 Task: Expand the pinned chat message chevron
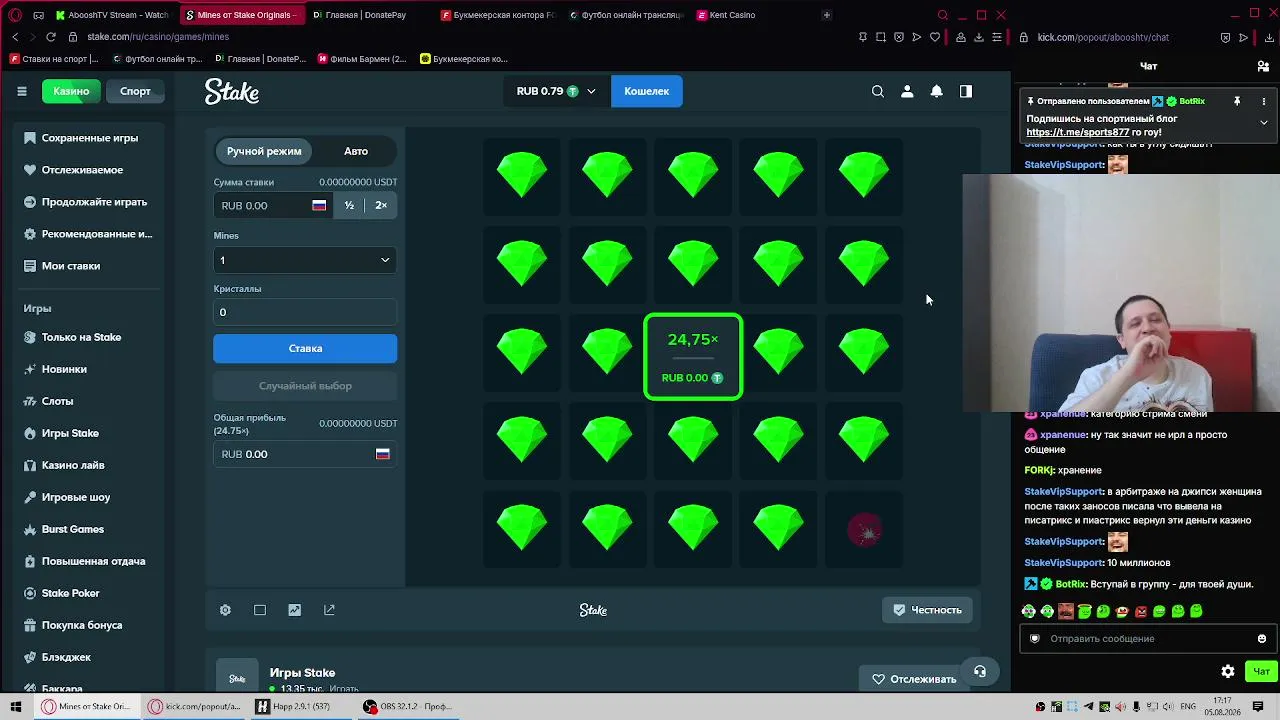click(1264, 122)
